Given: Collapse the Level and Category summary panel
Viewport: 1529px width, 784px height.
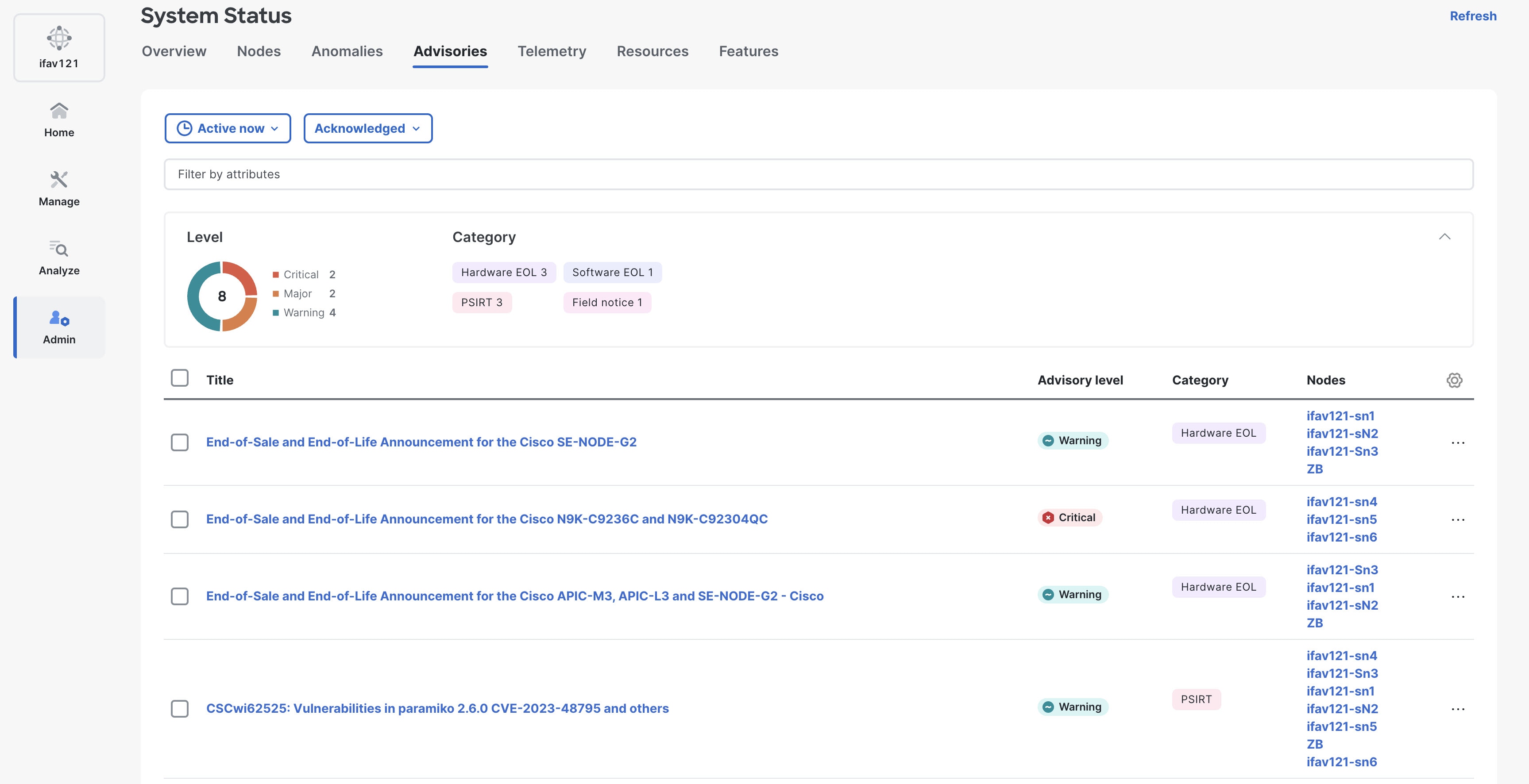Looking at the screenshot, I should 1444,237.
